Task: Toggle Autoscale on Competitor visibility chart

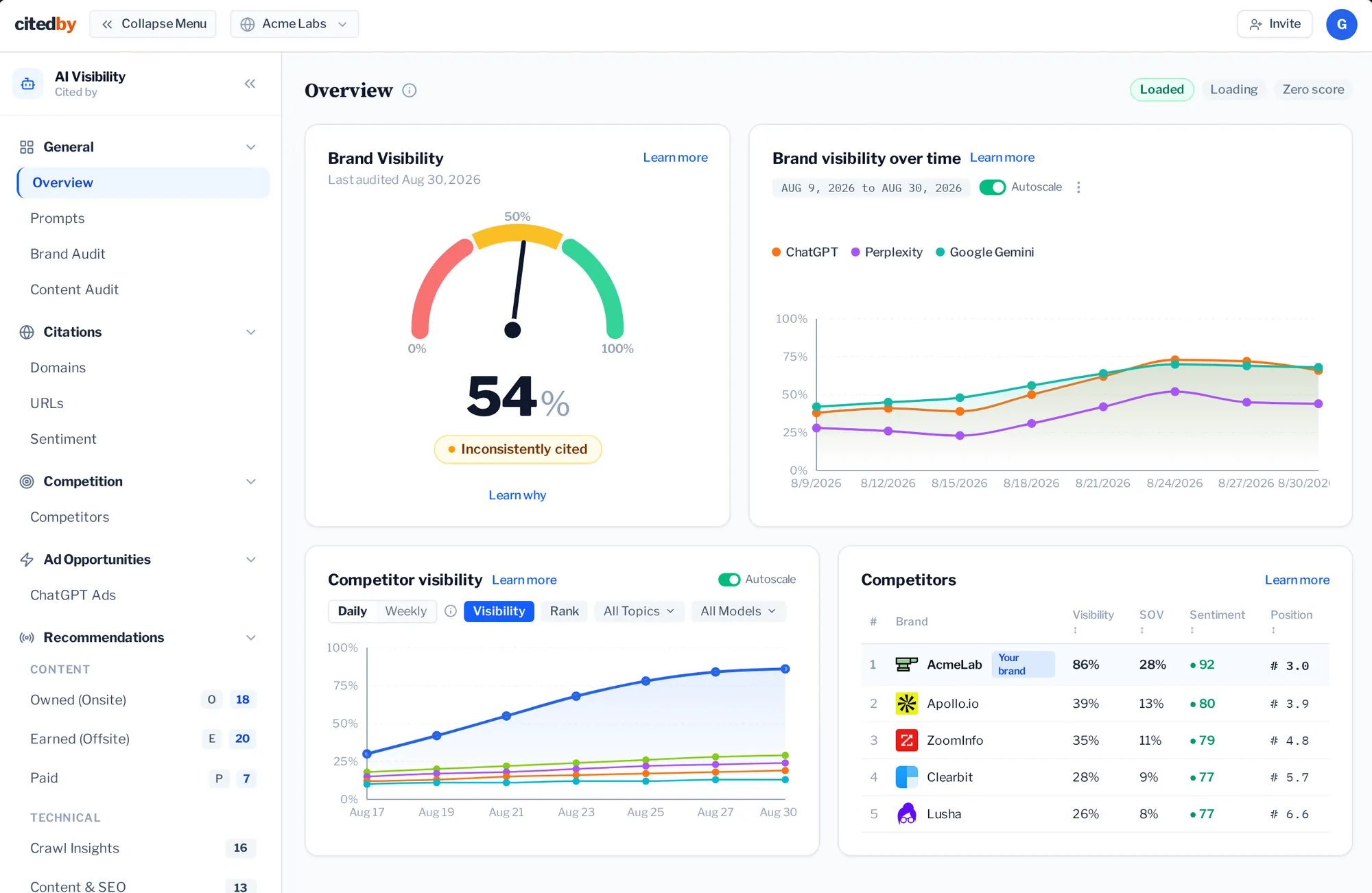Action: pos(729,580)
